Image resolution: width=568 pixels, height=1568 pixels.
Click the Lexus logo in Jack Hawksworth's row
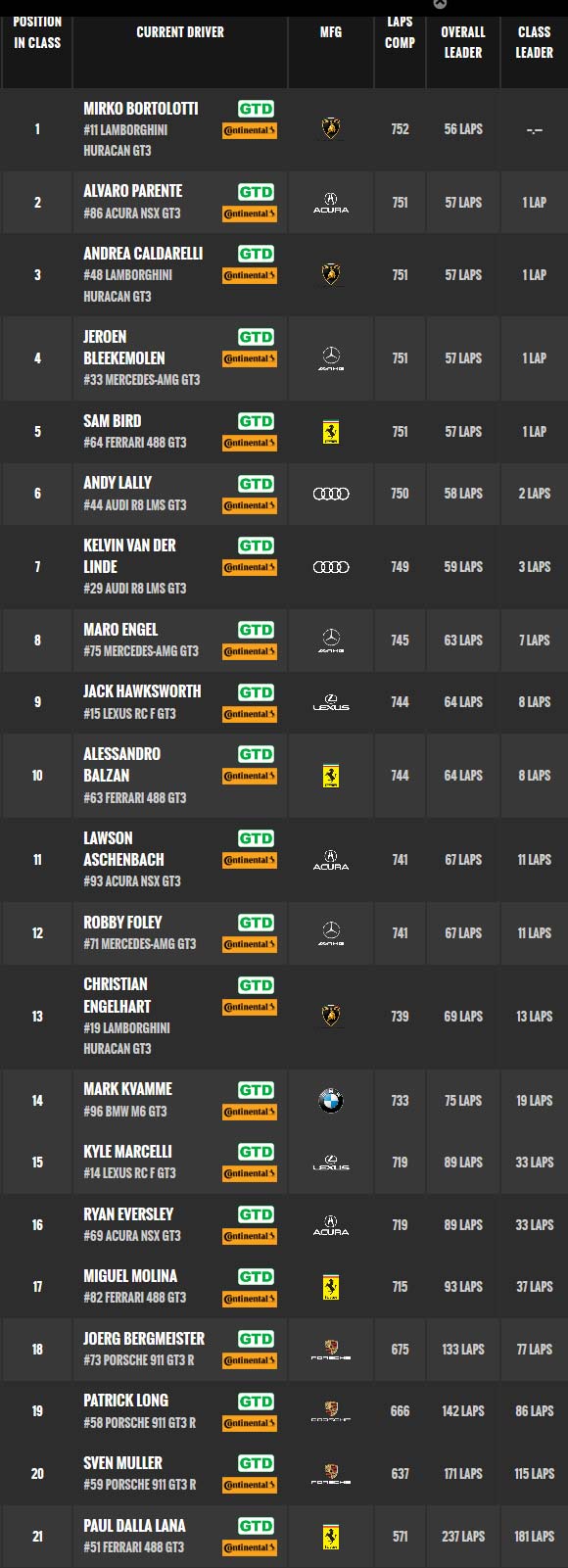tap(331, 702)
